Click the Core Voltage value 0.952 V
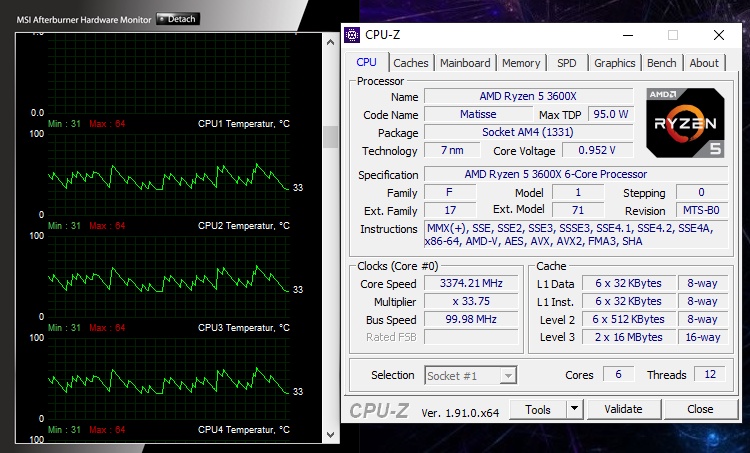 597,150
